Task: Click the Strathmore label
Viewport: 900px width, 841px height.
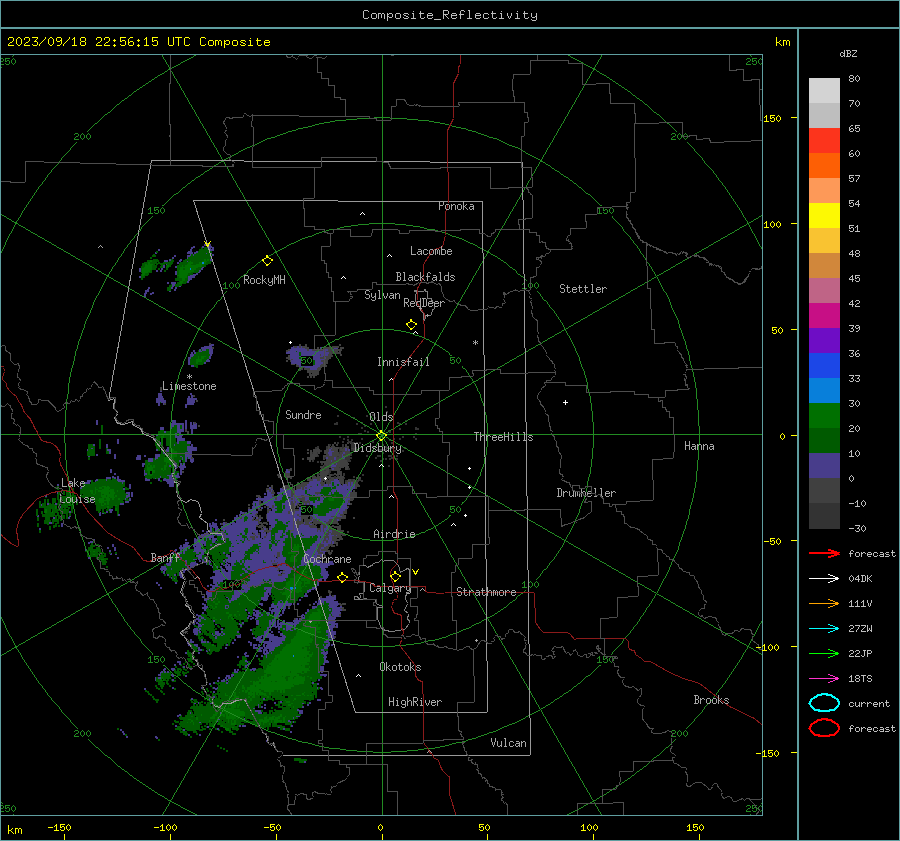Action: click(x=486, y=592)
